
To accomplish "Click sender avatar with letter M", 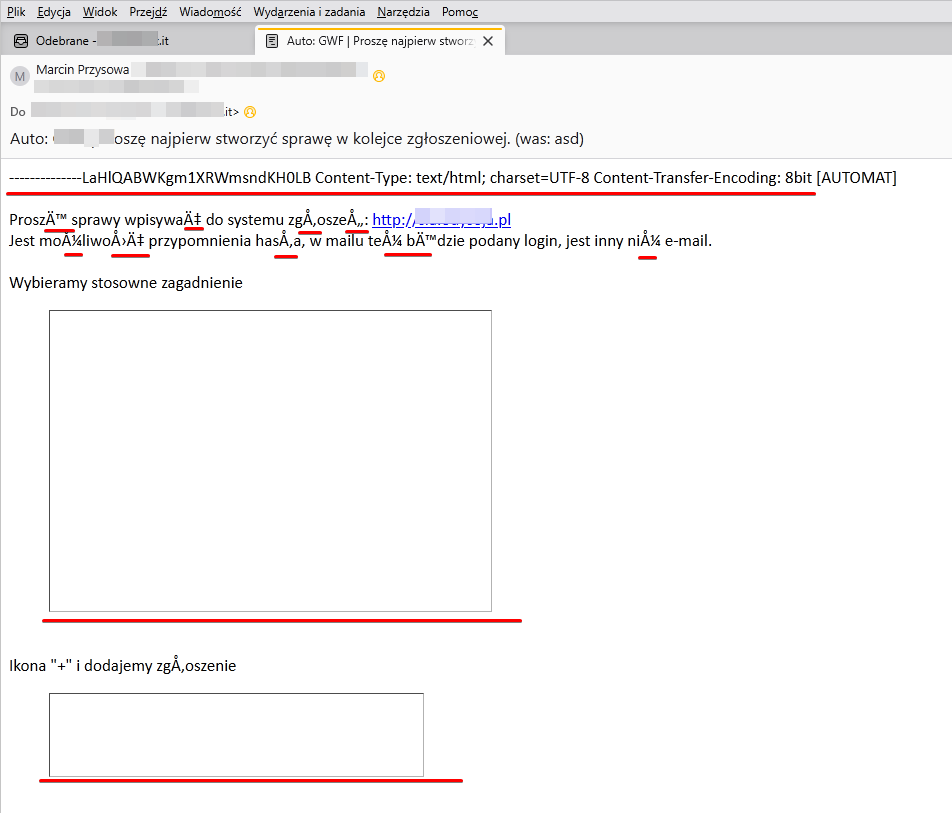I will [19, 76].
